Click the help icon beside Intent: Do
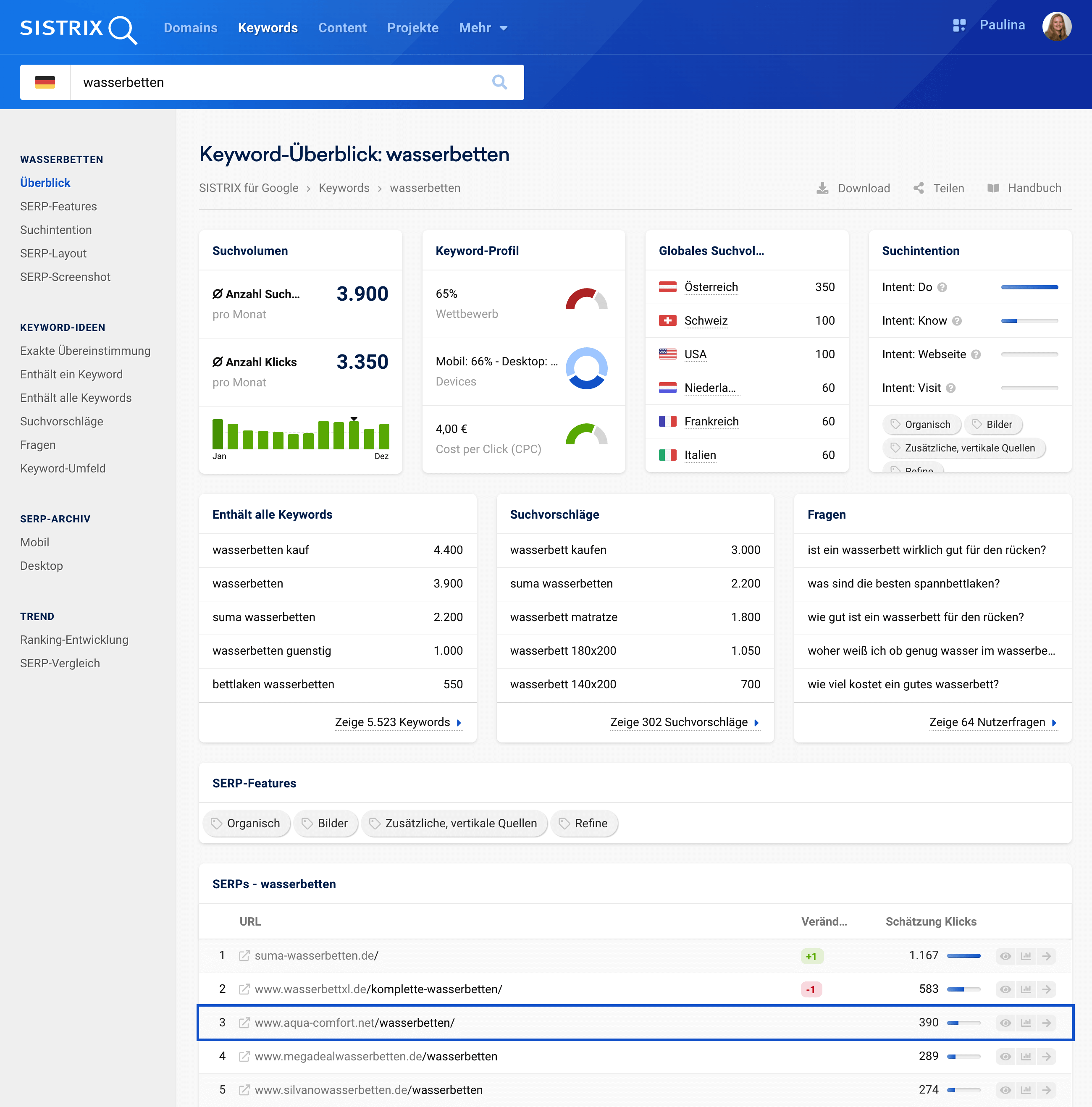1092x1107 pixels. (x=942, y=288)
